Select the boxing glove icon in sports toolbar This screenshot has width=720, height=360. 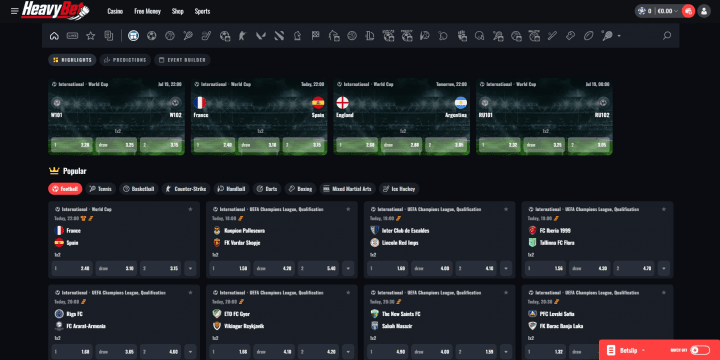point(571,36)
